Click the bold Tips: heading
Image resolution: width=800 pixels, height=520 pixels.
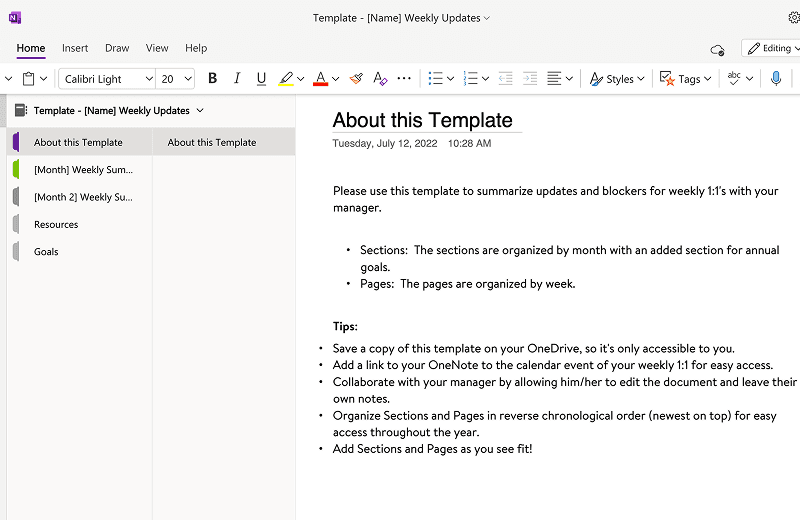345,327
